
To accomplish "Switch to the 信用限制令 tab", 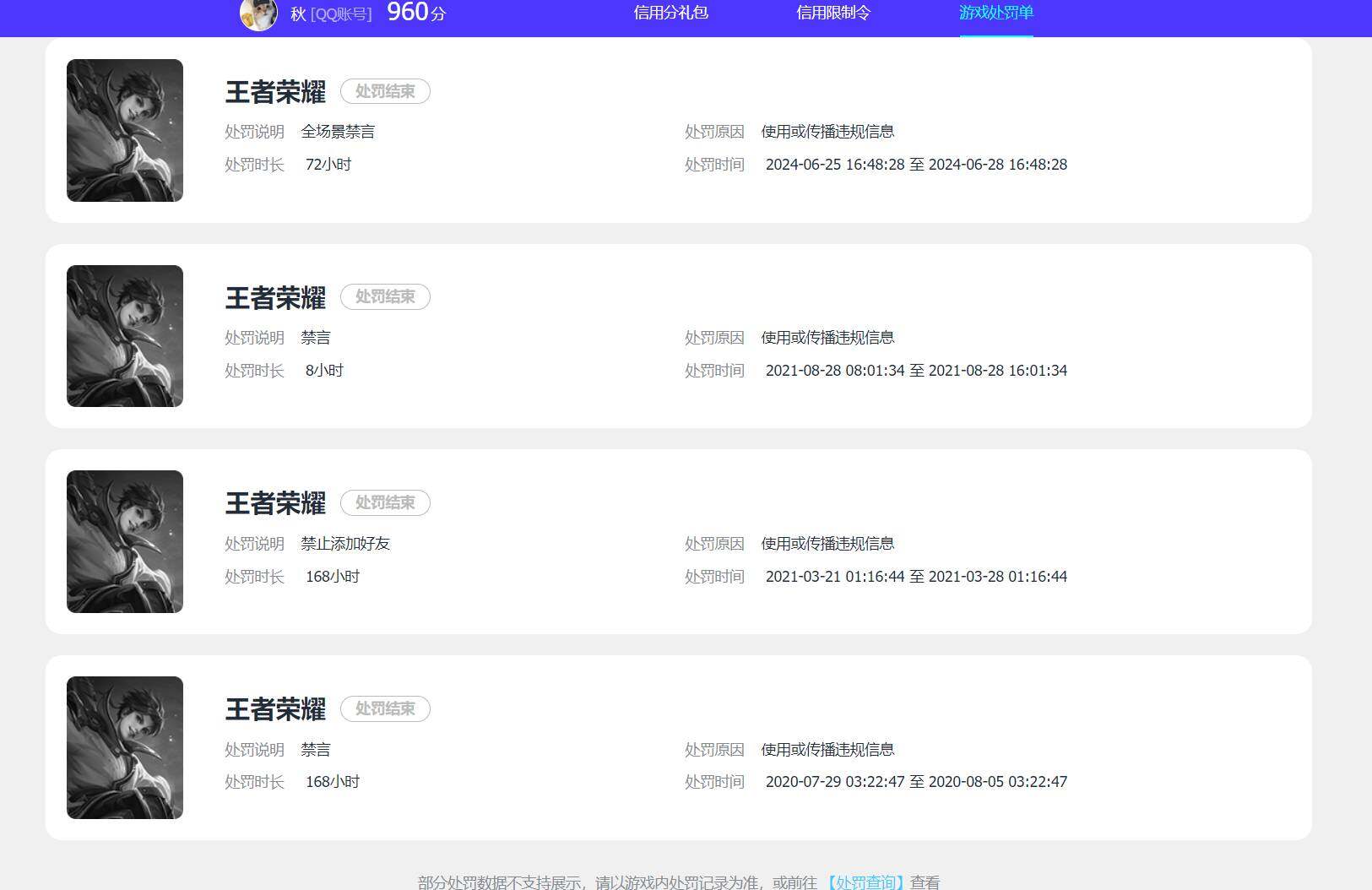I will pos(832,13).
